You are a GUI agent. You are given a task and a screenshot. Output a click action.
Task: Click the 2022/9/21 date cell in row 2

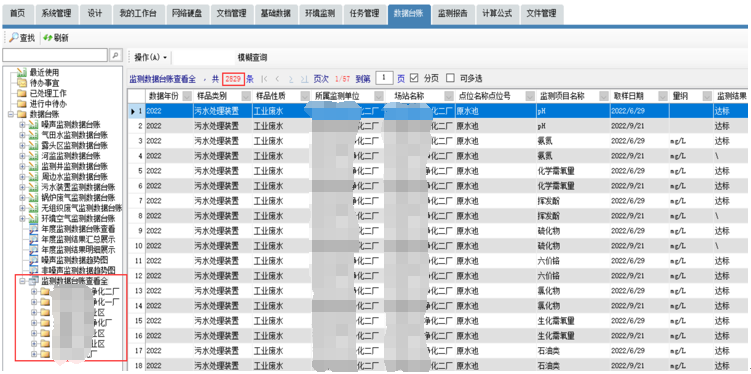click(x=639, y=126)
